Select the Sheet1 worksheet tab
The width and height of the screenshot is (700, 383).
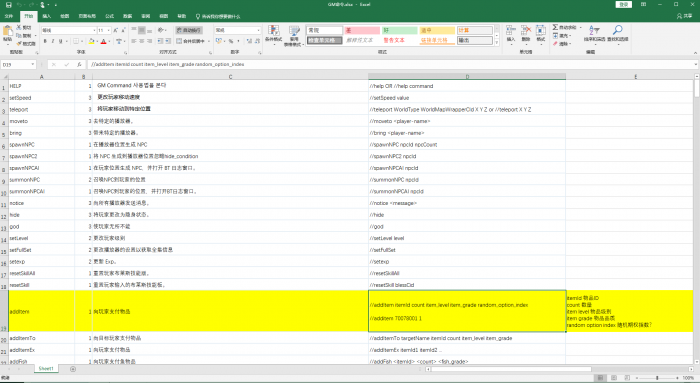(x=46, y=369)
